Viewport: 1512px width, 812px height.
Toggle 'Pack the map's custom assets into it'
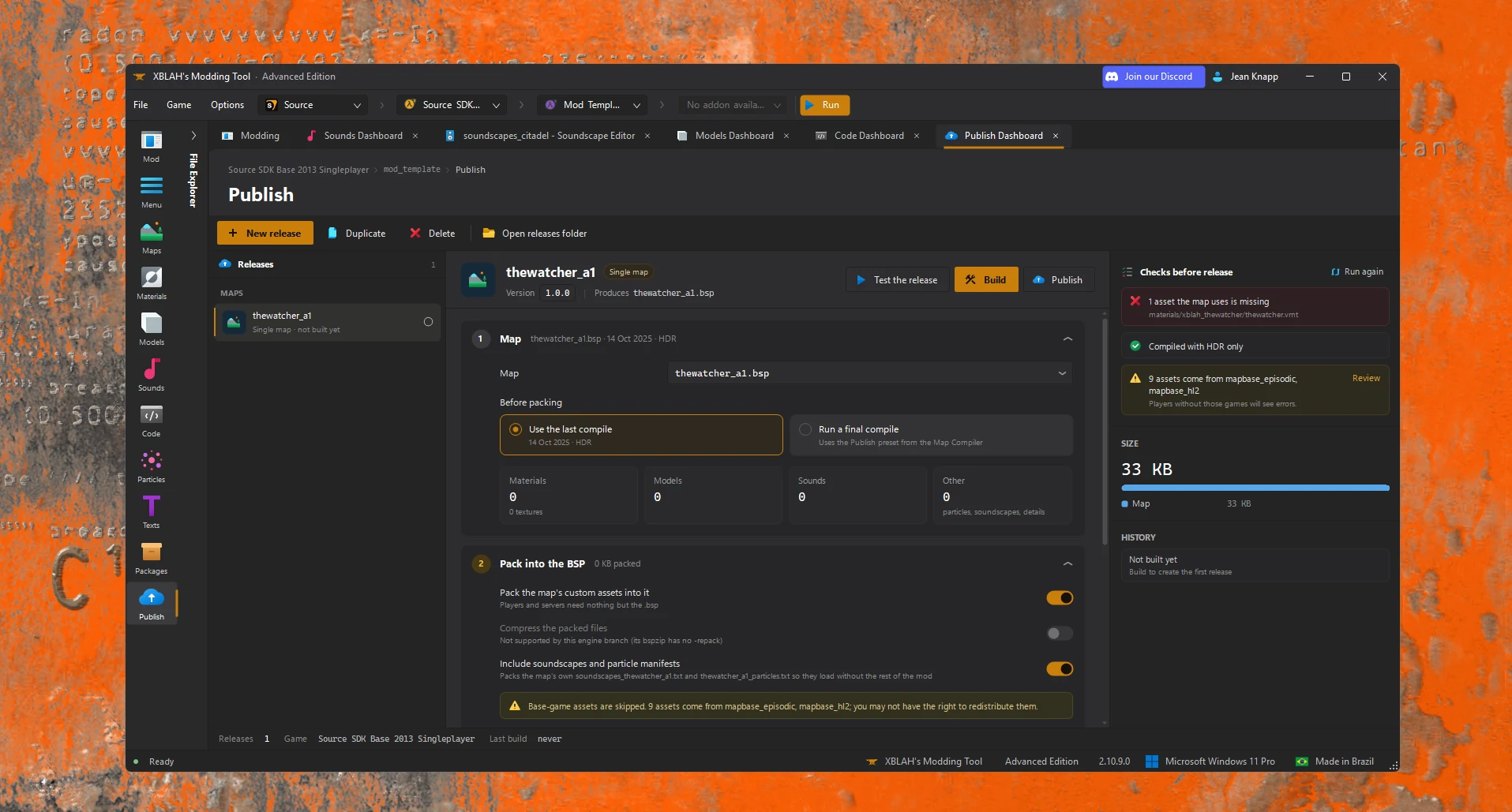[1060, 598]
